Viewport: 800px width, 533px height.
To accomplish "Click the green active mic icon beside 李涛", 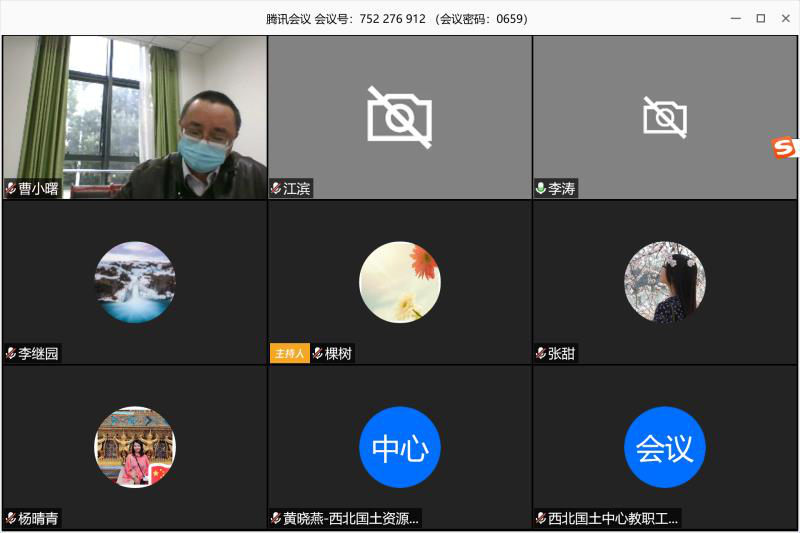I will (x=541, y=188).
